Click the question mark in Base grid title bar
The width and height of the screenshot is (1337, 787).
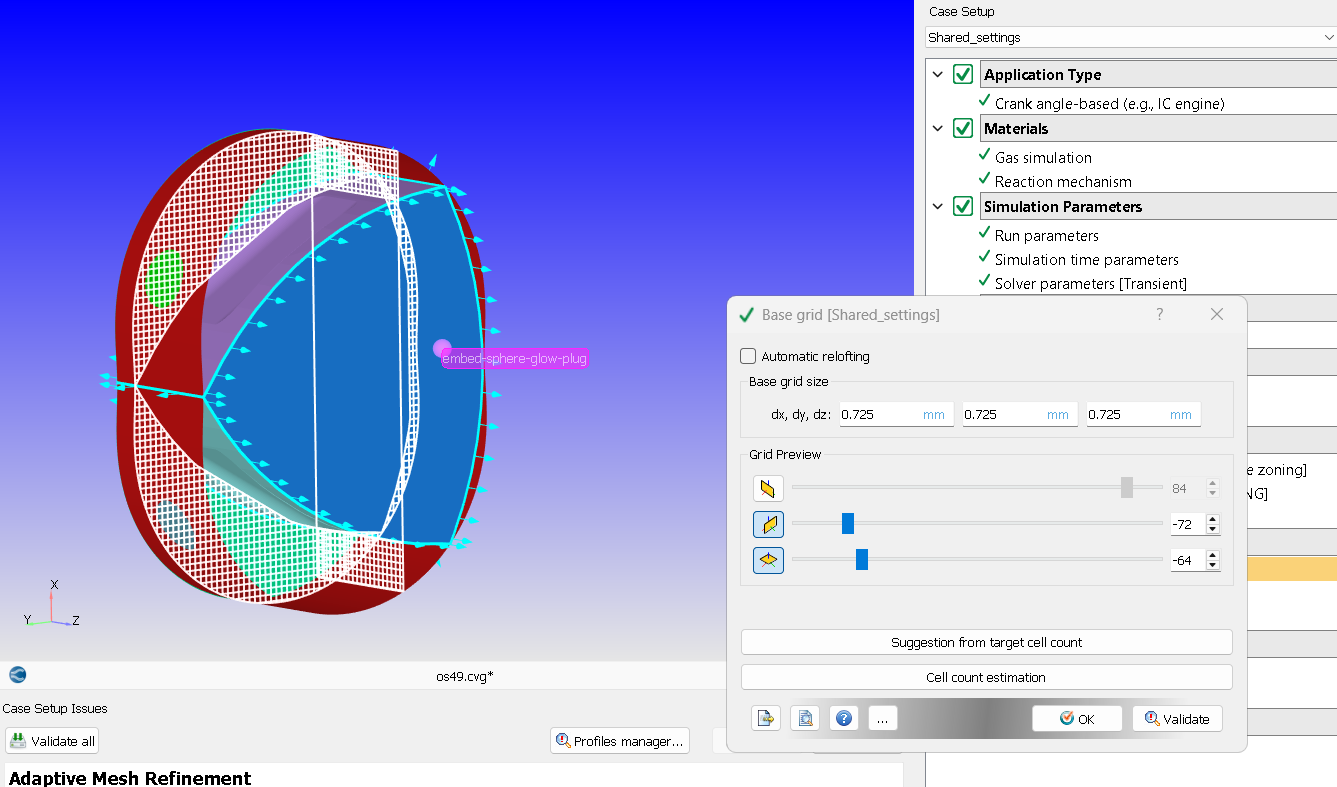pyautogui.click(x=1160, y=314)
